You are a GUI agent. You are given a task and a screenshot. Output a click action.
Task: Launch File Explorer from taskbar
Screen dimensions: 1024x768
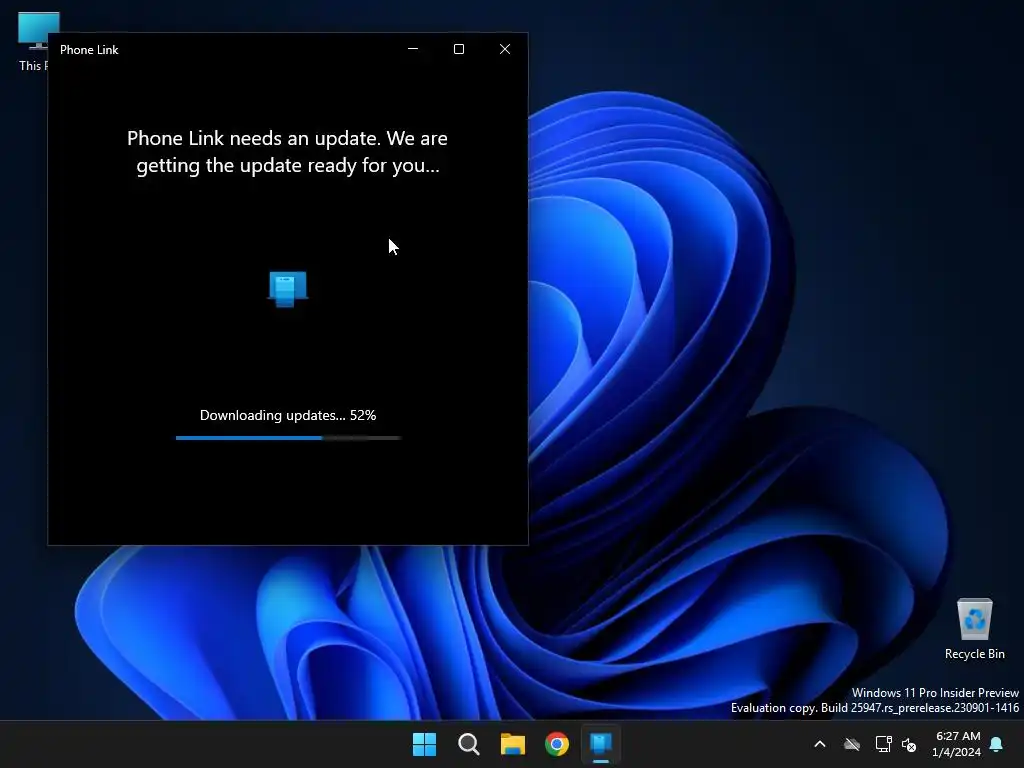coord(513,744)
